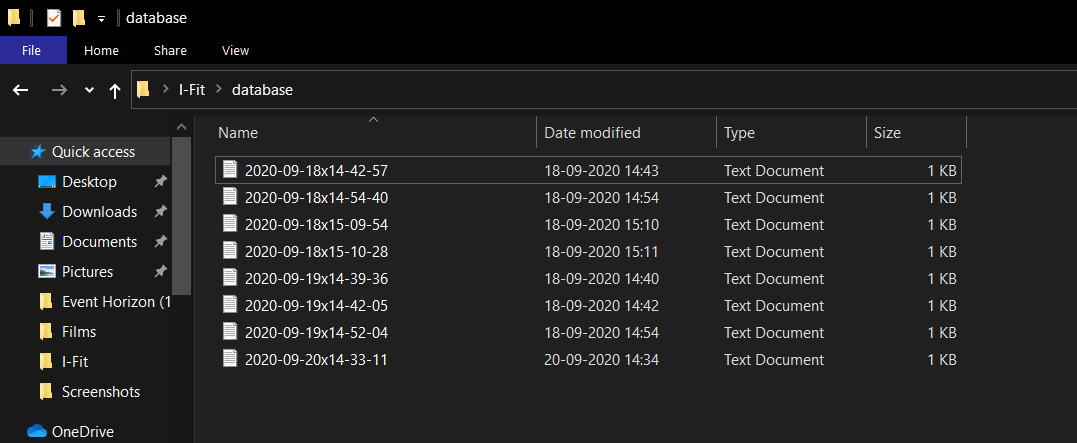Click I-Fit in the address breadcrumb
The width and height of the screenshot is (1077, 443).
point(191,90)
